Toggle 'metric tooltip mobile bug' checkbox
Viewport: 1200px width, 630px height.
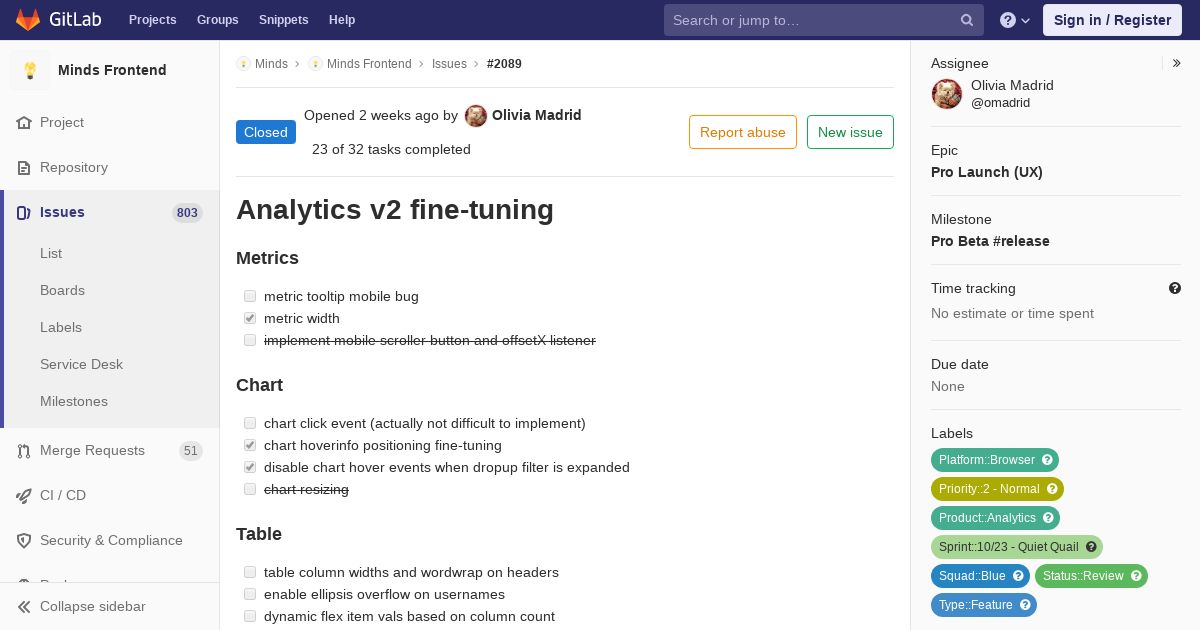[x=250, y=297]
